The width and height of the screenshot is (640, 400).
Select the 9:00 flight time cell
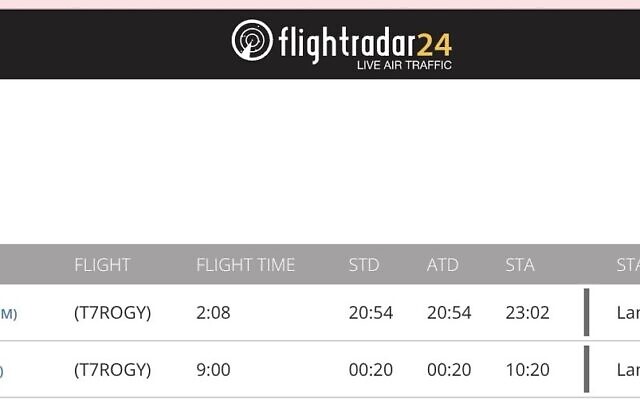(213, 370)
